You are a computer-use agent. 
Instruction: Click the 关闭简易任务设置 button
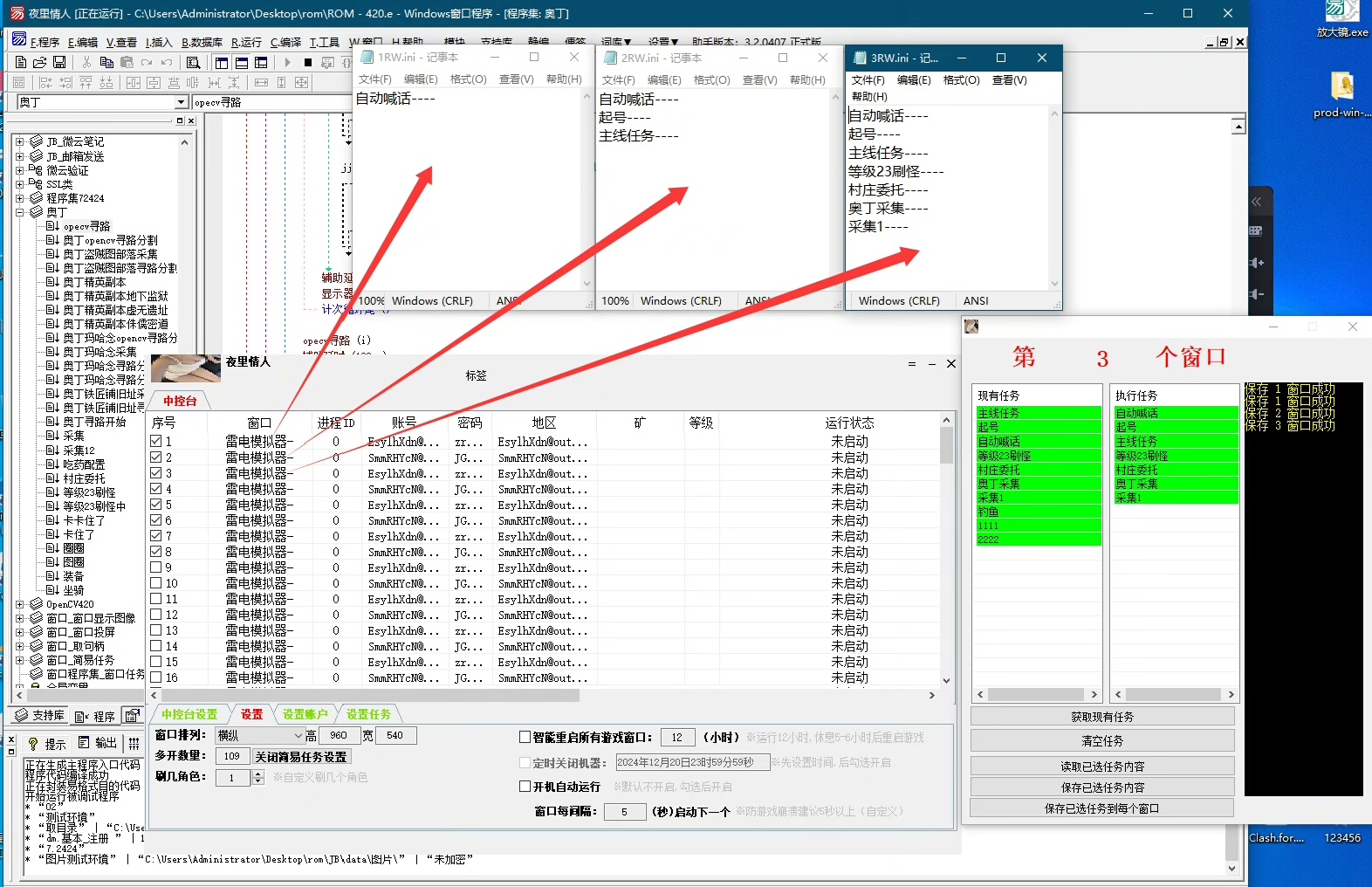(301, 757)
